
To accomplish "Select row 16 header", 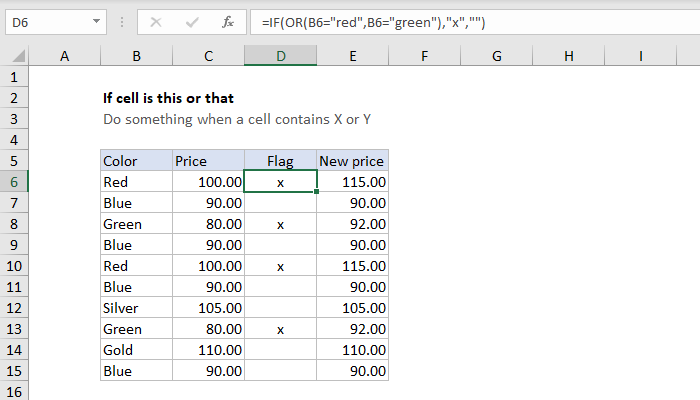I will point(14,392).
